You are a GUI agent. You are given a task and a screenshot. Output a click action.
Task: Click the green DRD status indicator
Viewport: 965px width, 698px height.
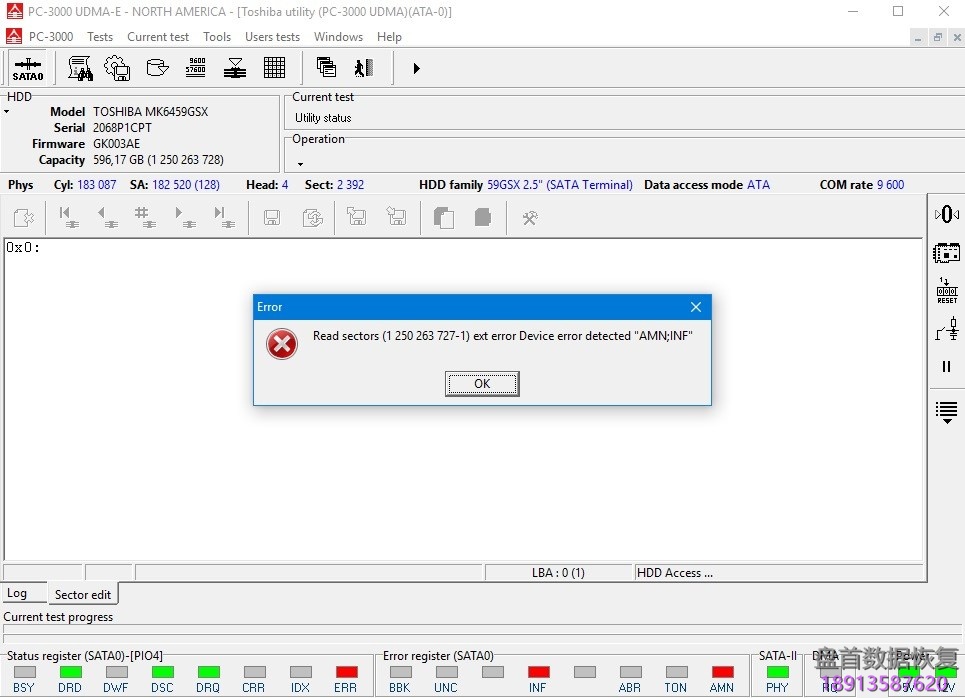70,672
